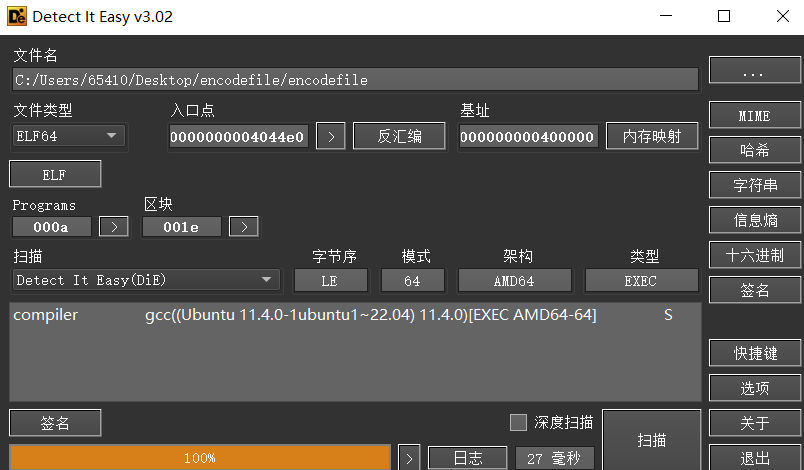Click the Programs value 000a
The width and height of the screenshot is (804, 470).
coord(51,227)
